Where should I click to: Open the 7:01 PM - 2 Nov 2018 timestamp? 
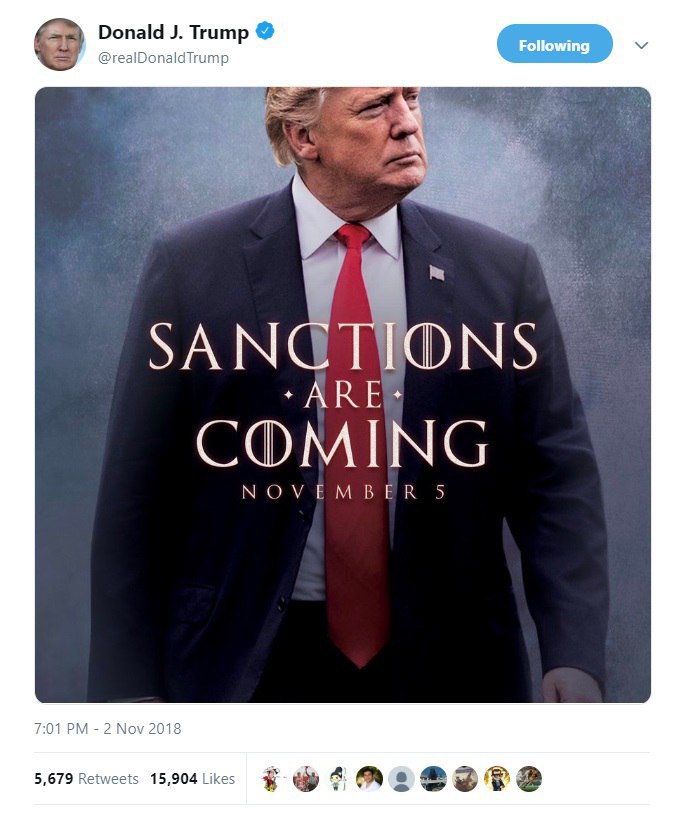point(108,729)
